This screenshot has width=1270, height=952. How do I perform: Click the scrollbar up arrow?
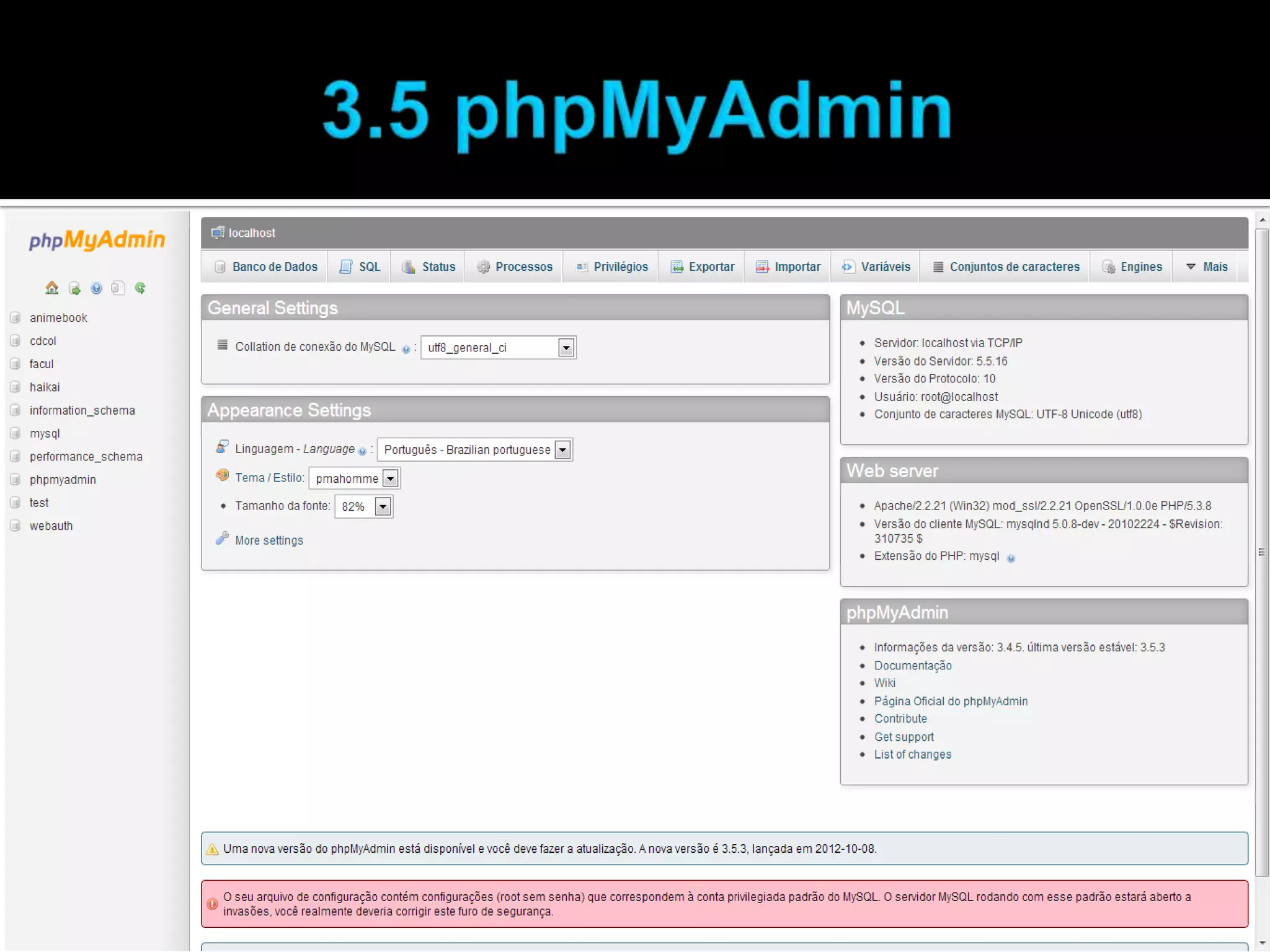point(1262,220)
